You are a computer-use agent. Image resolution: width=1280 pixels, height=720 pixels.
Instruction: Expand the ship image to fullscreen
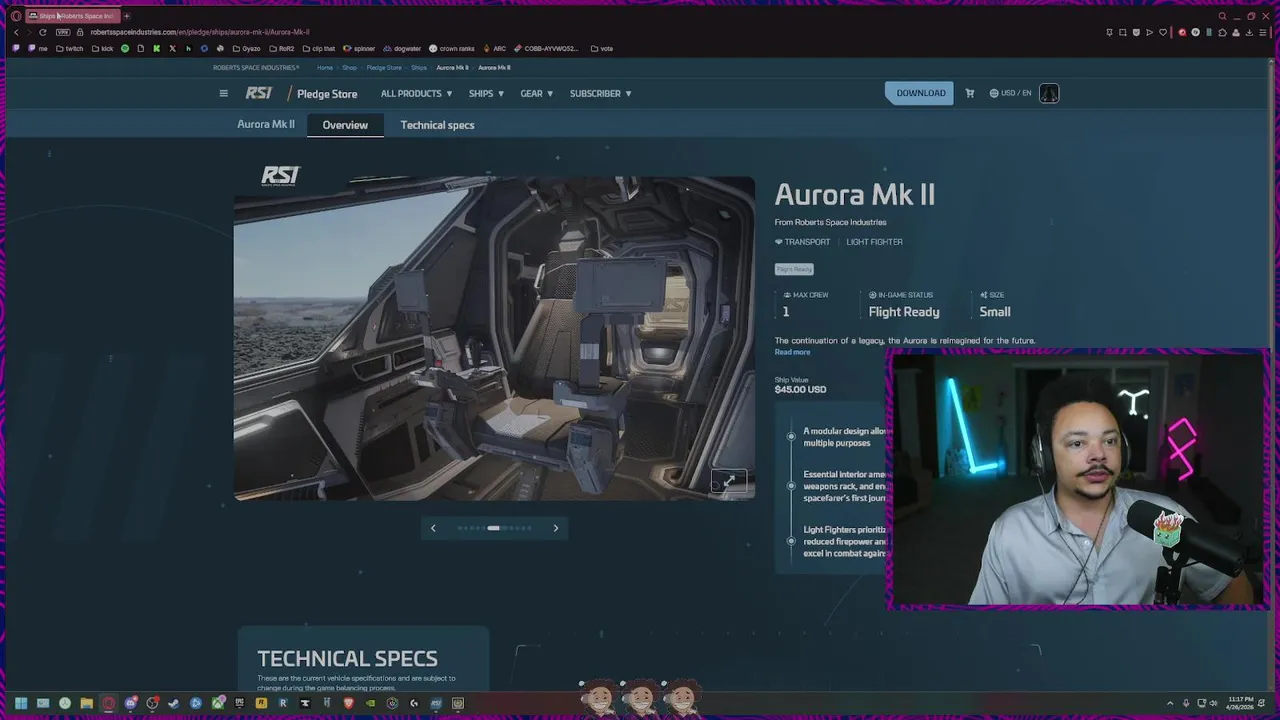coord(729,482)
